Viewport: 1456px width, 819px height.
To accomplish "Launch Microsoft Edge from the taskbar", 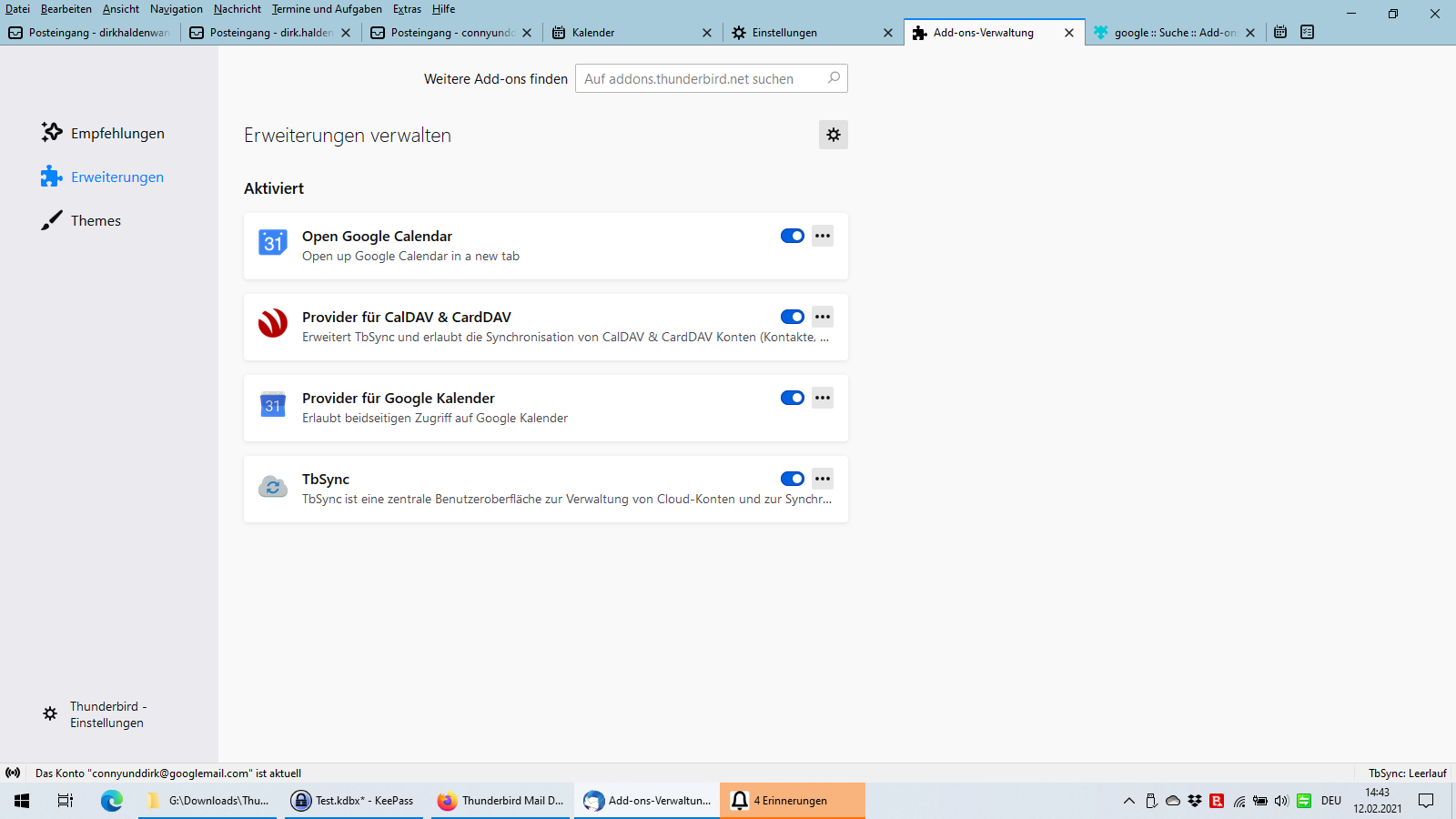I will [112, 801].
